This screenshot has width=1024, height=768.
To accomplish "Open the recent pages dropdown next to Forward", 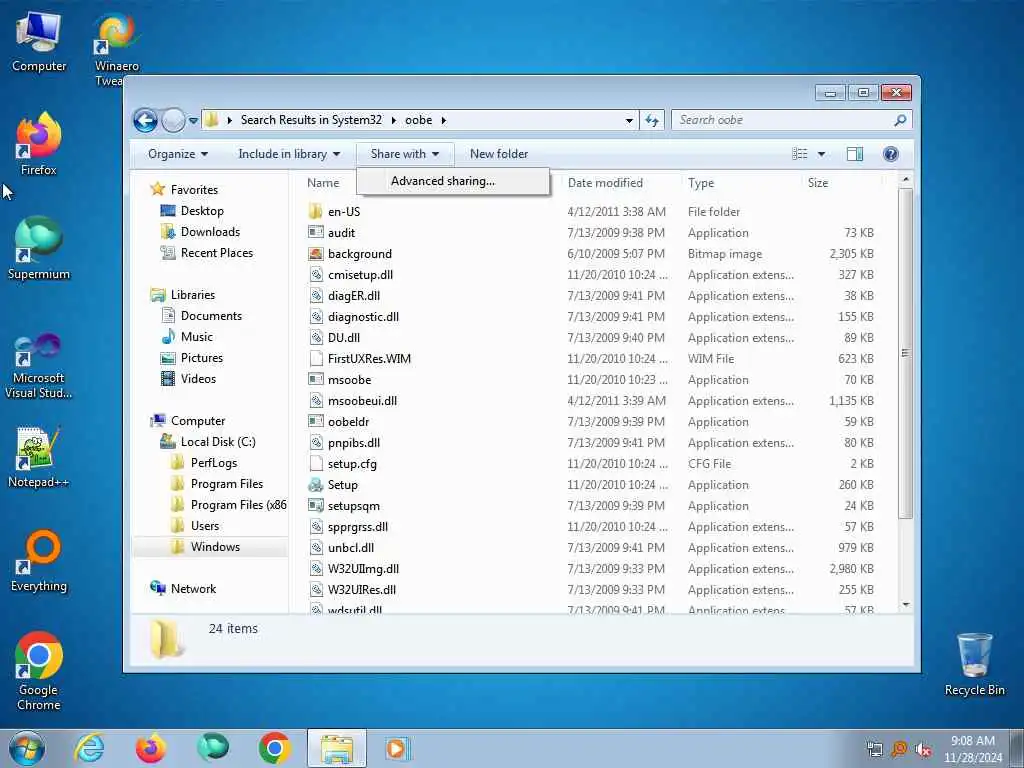I will coord(193,120).
